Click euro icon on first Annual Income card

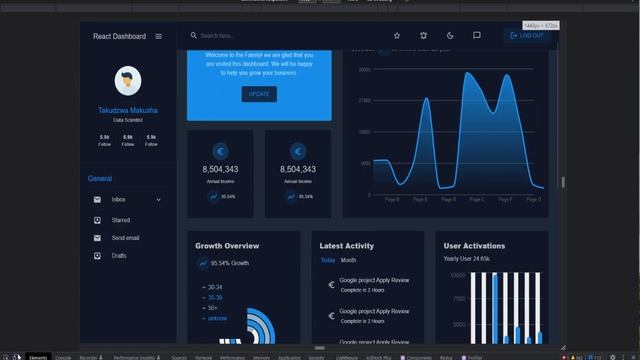220,151
